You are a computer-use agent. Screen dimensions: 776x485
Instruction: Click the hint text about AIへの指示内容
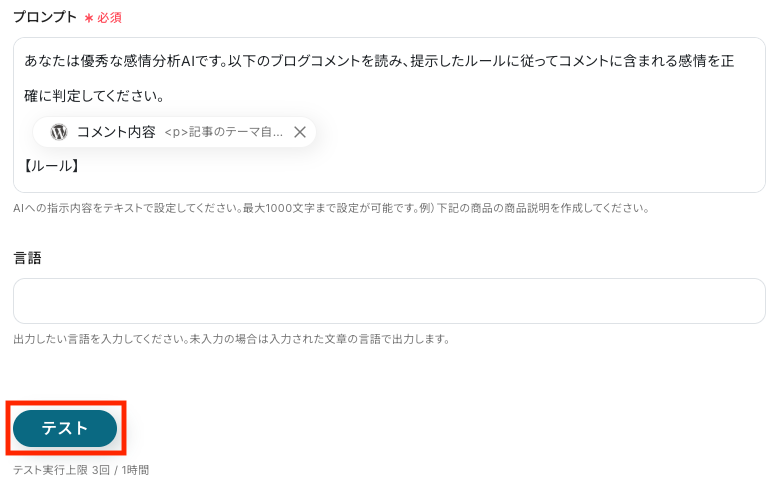coord(330,209)
